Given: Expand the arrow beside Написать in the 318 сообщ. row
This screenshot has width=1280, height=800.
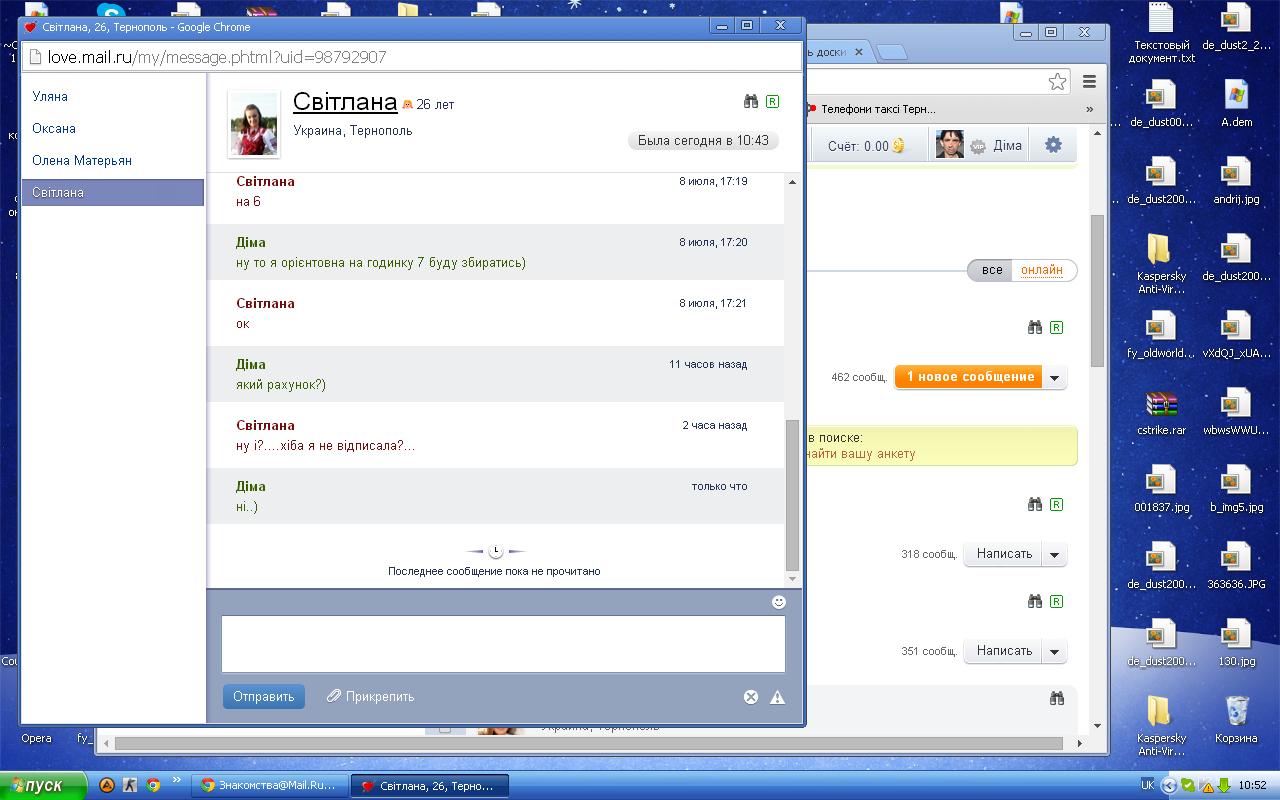Looking at the screenshot, I should click(1054, 554).
